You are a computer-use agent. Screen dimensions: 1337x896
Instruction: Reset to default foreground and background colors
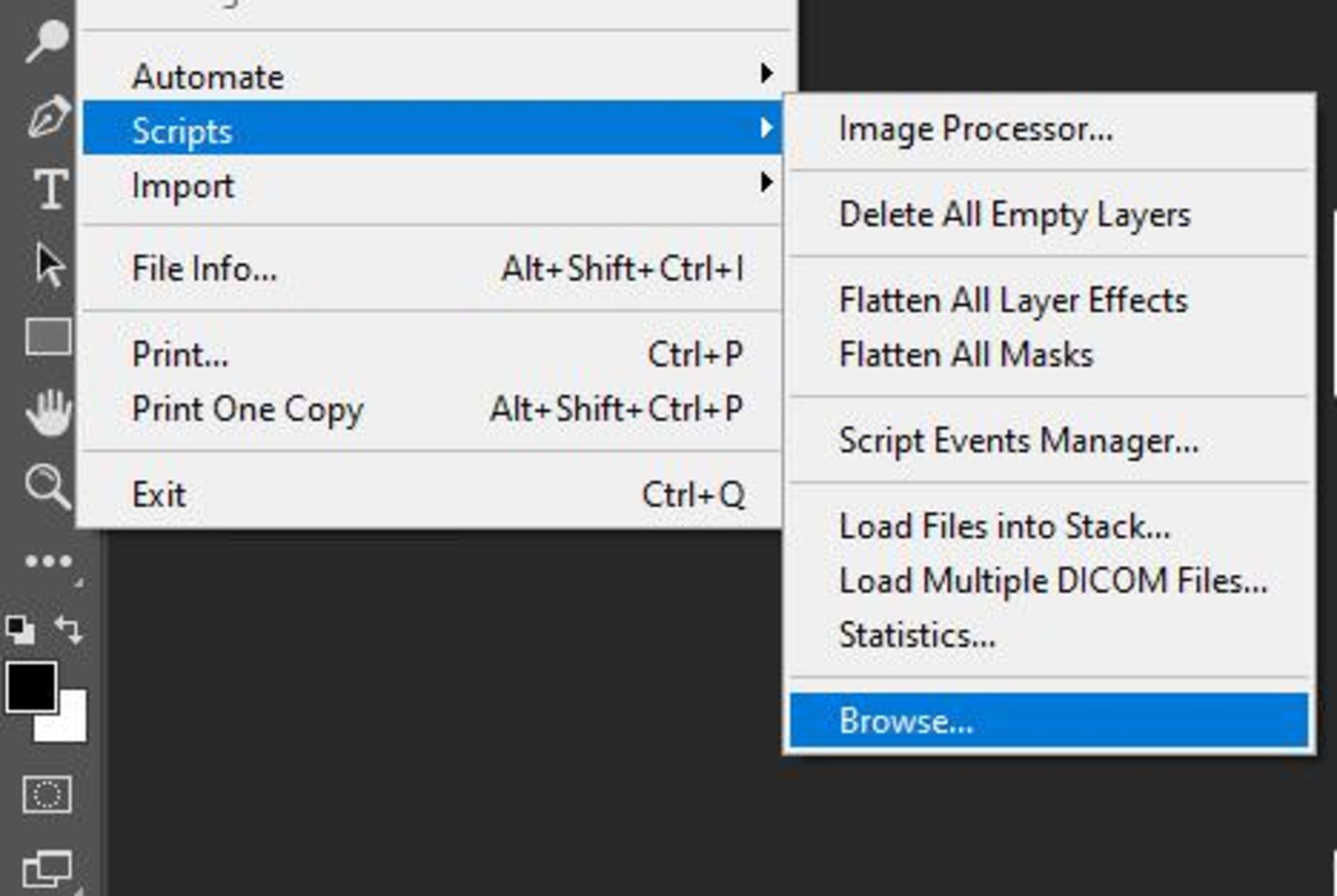pos(19,630)
